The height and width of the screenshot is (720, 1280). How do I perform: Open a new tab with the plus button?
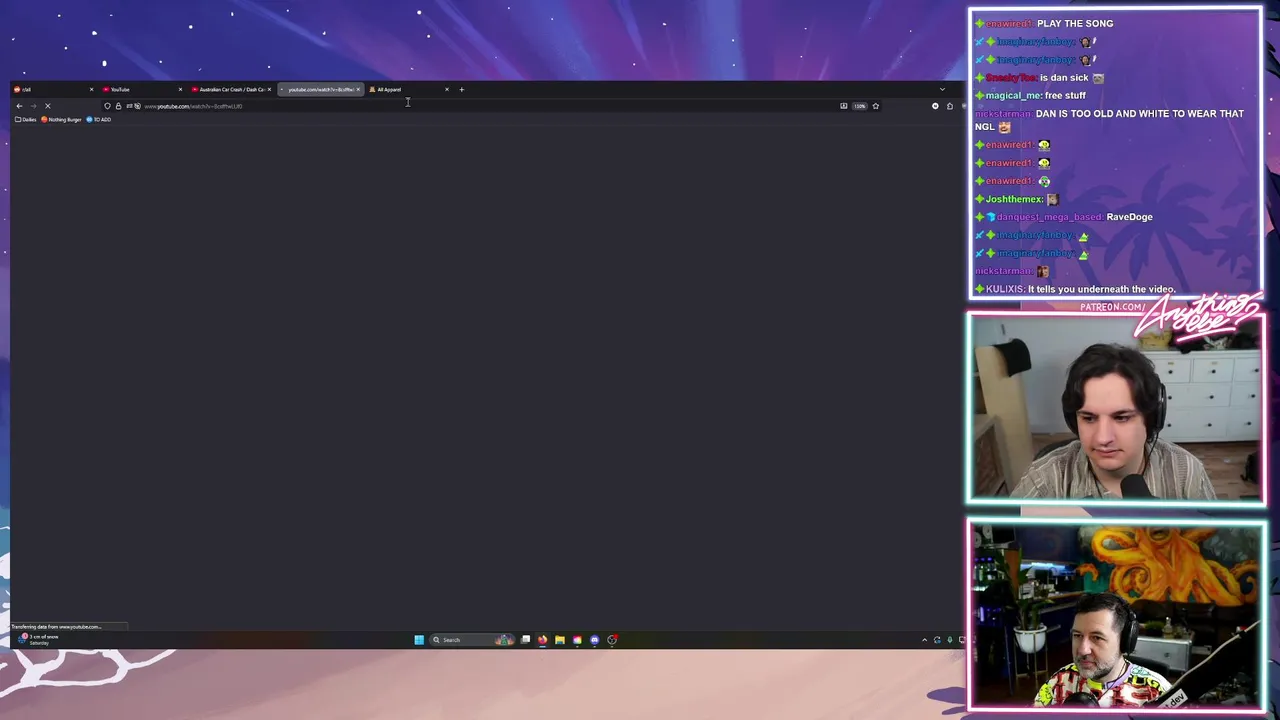[x=462, y=89]
